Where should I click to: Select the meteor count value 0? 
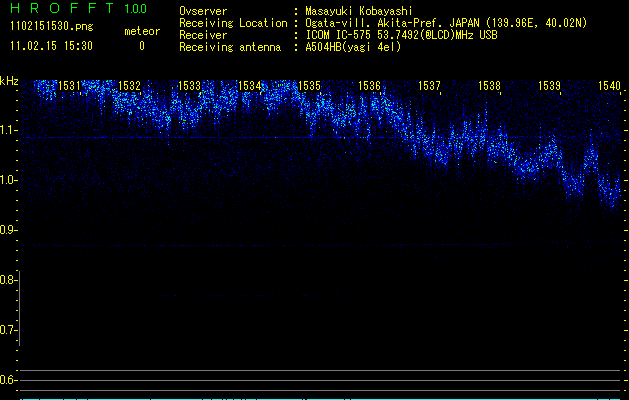click(141, 46)
